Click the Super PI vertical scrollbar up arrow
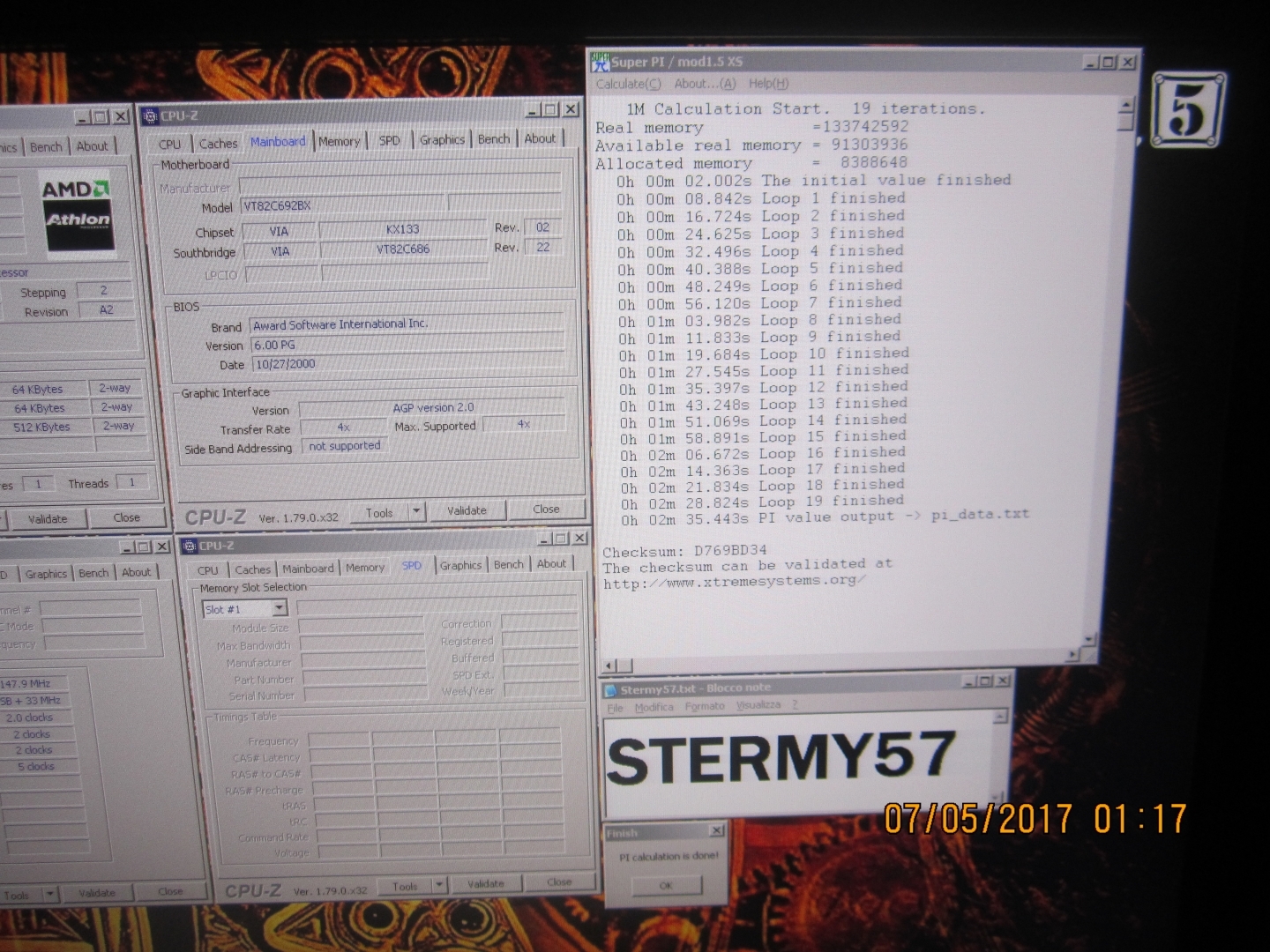 point(1125,107)
